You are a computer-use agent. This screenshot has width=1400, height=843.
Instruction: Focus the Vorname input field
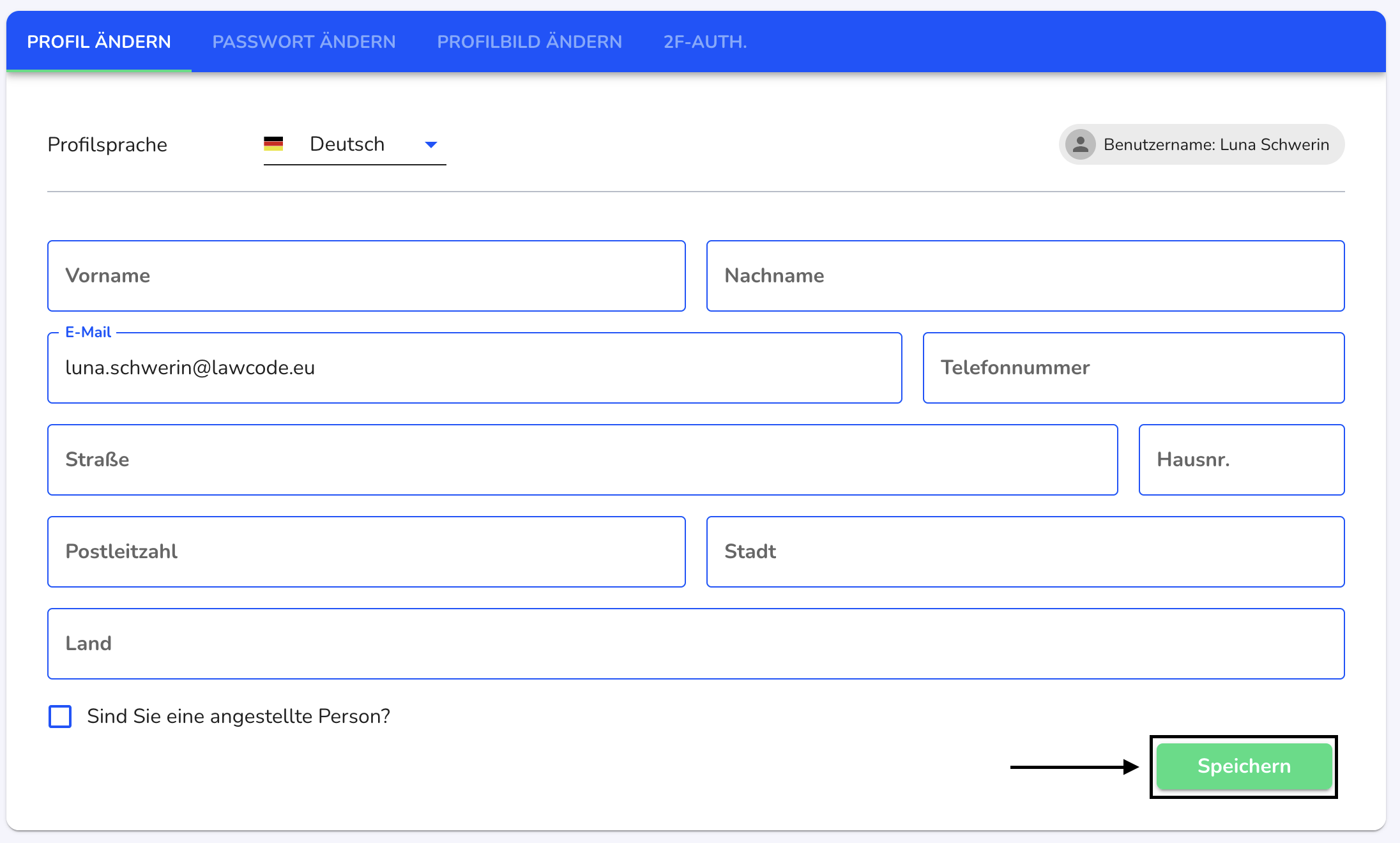point(367,276)
